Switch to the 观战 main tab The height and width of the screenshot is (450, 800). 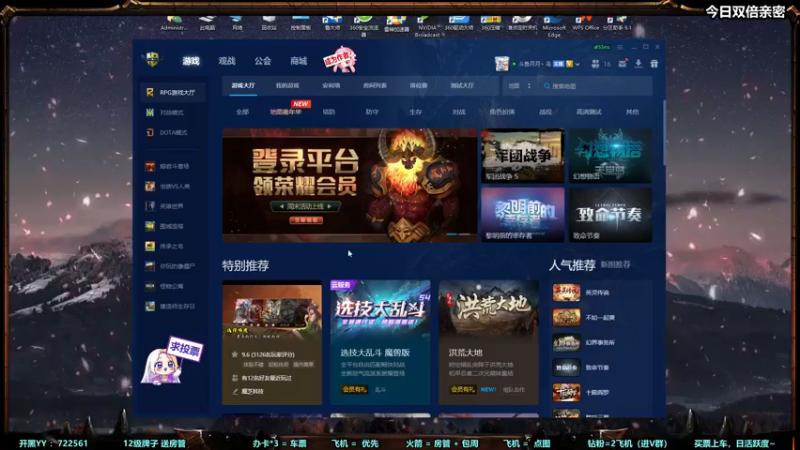pyautogui.click(x=227, y=61)
